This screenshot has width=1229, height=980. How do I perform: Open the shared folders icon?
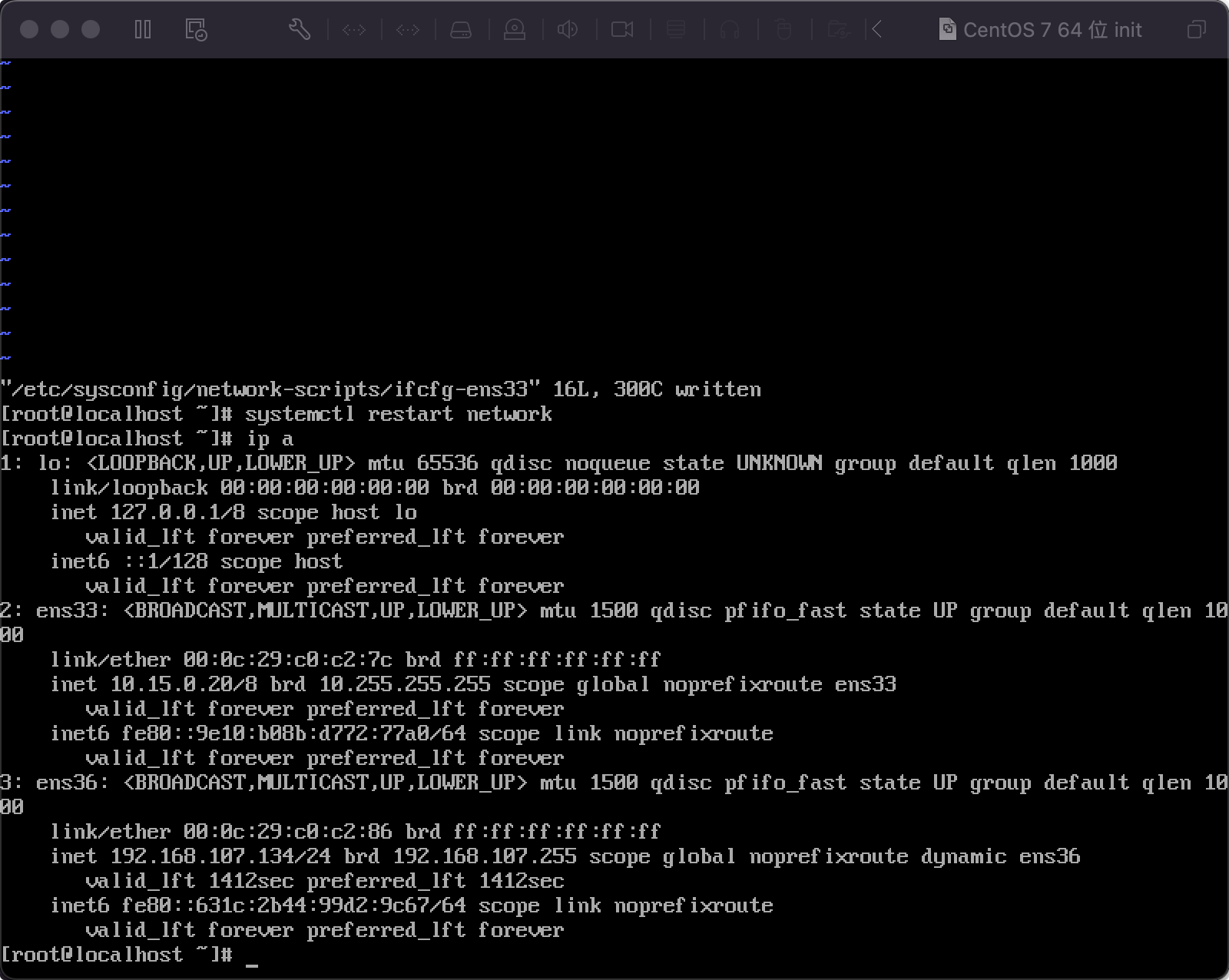pos(838,30)
